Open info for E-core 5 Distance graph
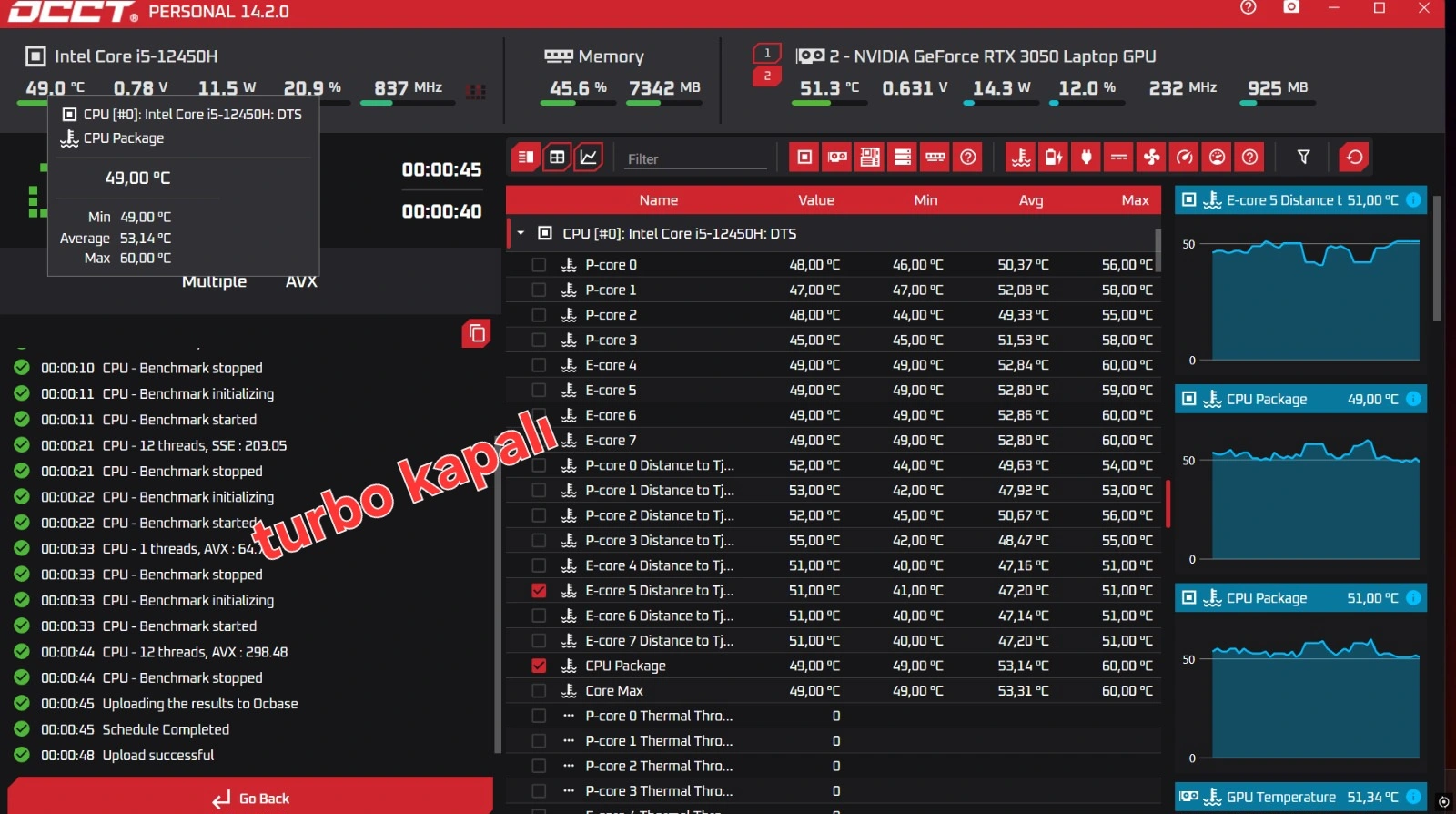Viewport: 1456px width, 814px height. click(1413, 200)
